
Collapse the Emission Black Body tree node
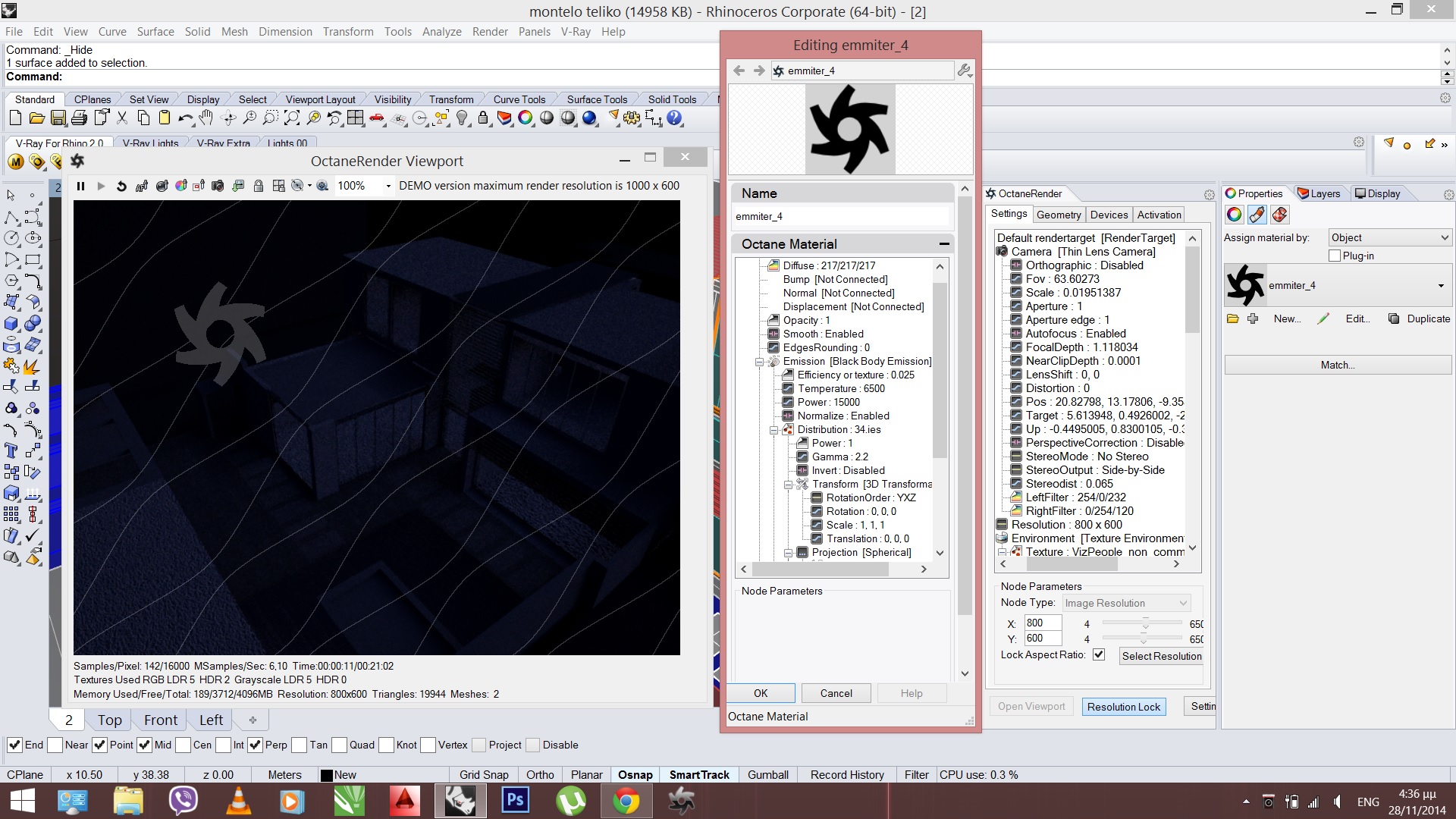759,362
